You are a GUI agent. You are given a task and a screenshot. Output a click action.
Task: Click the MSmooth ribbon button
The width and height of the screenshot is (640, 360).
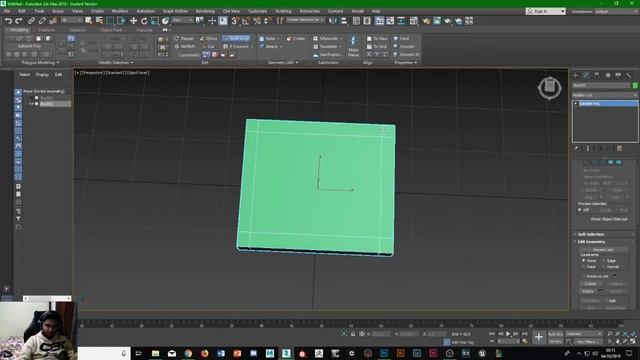[x=328, y=38]
